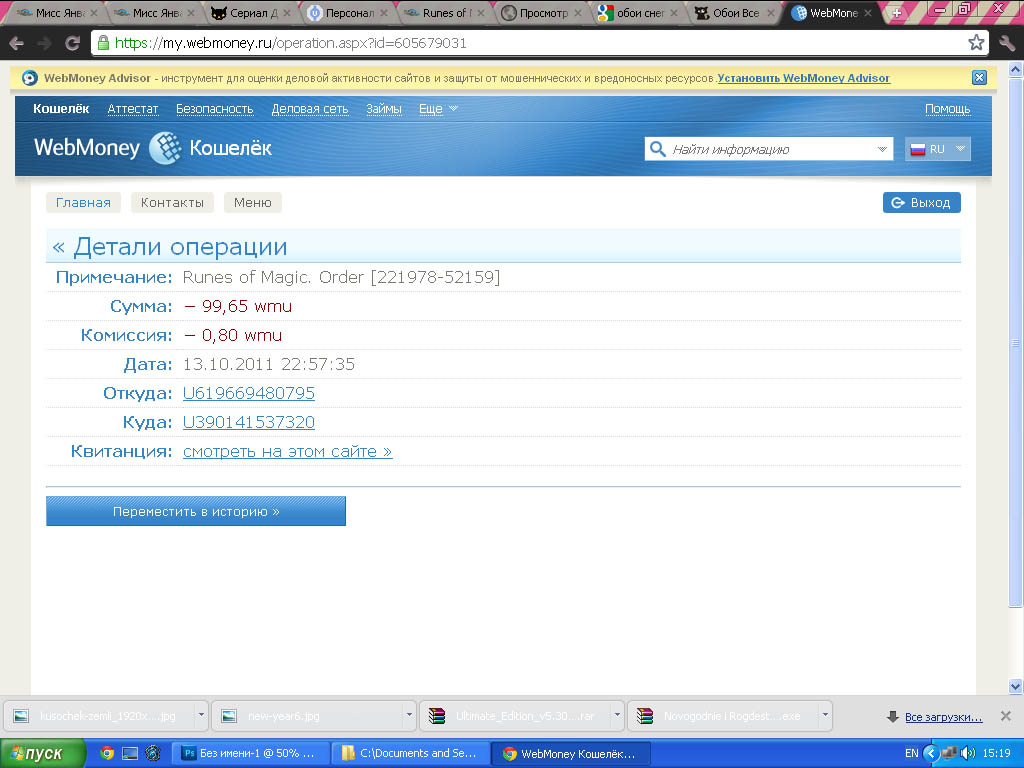Open the Кошелёк menu item
The image size is (1024, 768).
click(61, 109)
